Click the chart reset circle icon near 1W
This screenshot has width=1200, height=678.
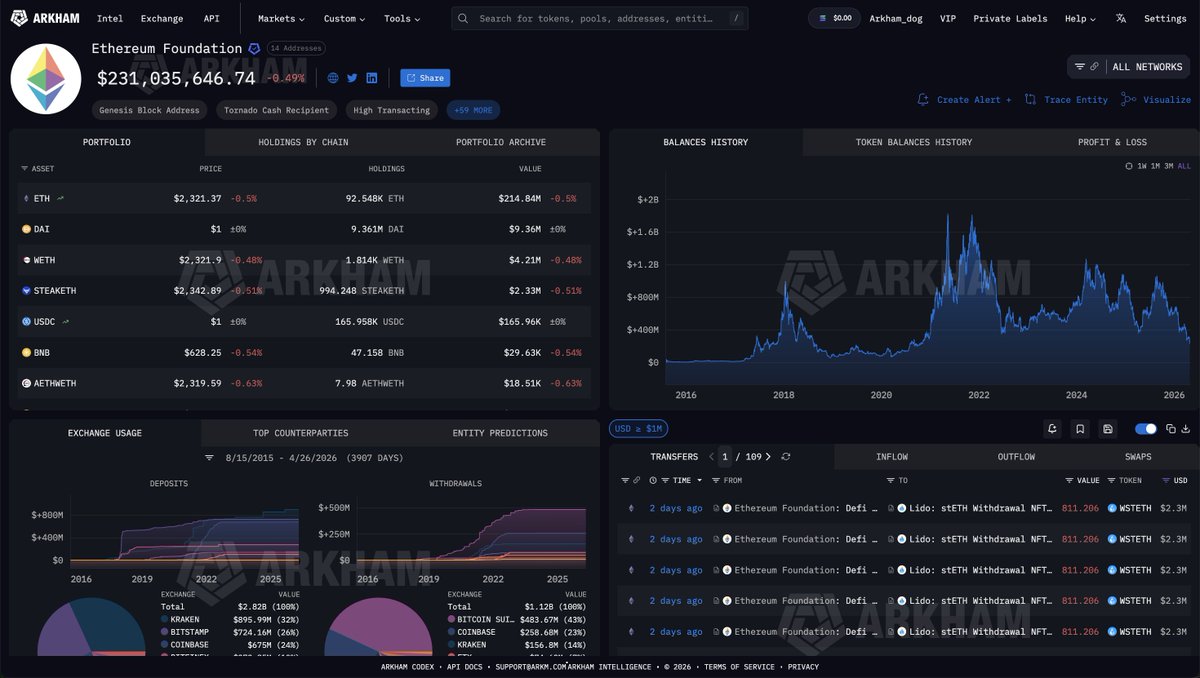[x=1129, y=166]
